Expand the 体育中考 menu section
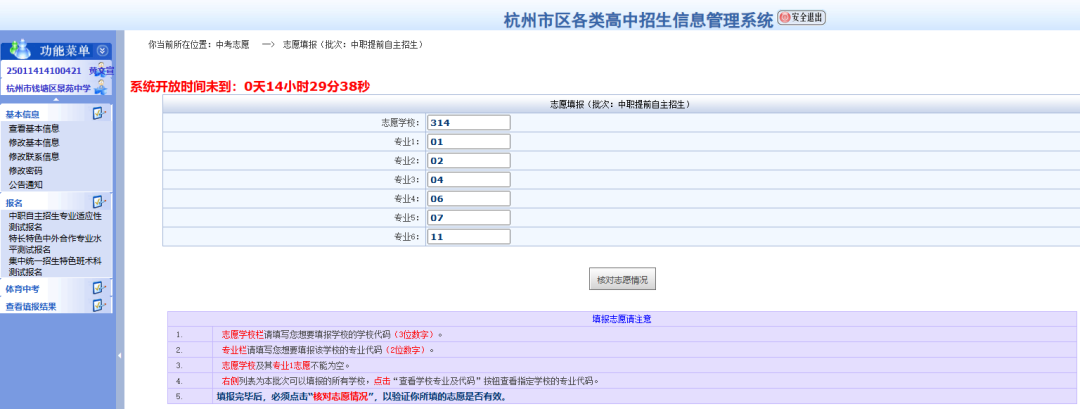The image size is (1080, 409). [22, 289]
